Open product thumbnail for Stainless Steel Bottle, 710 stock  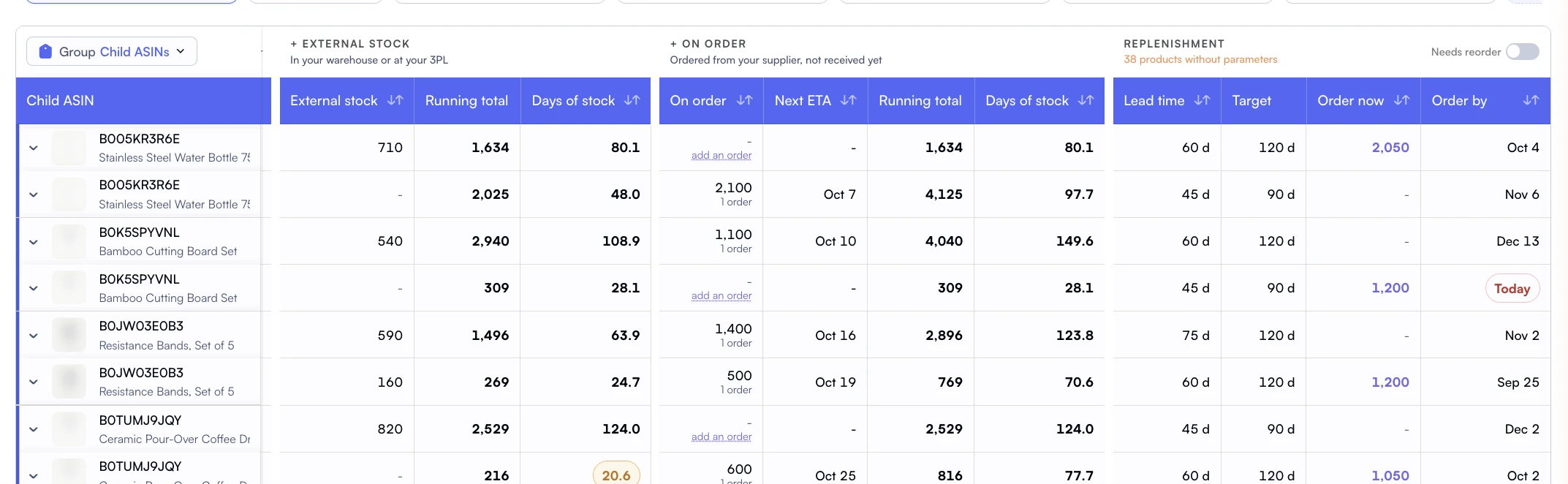[x=69, y=148]
